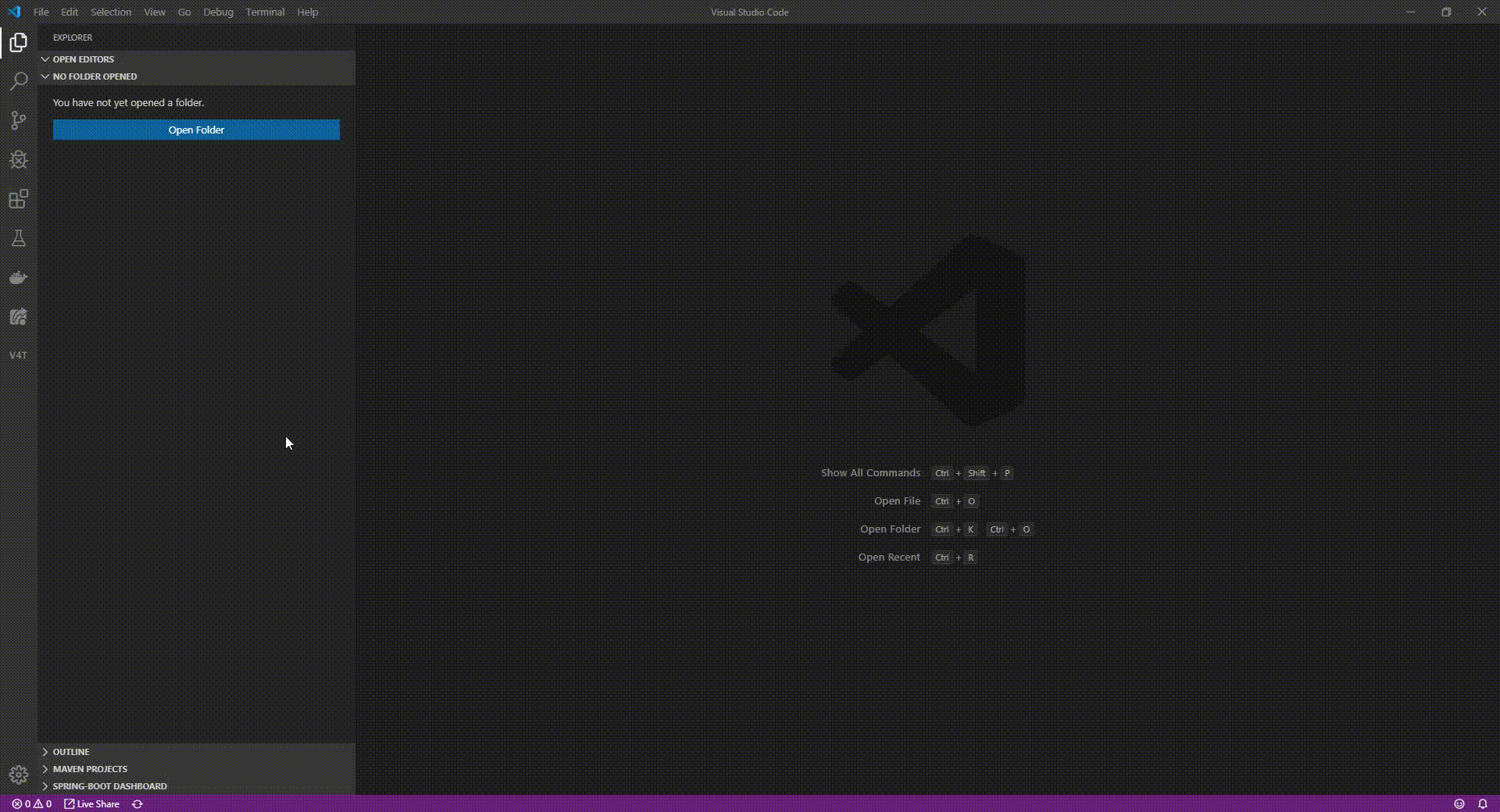This screenshot has width=1500, height=812.
Task: Click the Explorer panel title
Action: click(73, 37)
